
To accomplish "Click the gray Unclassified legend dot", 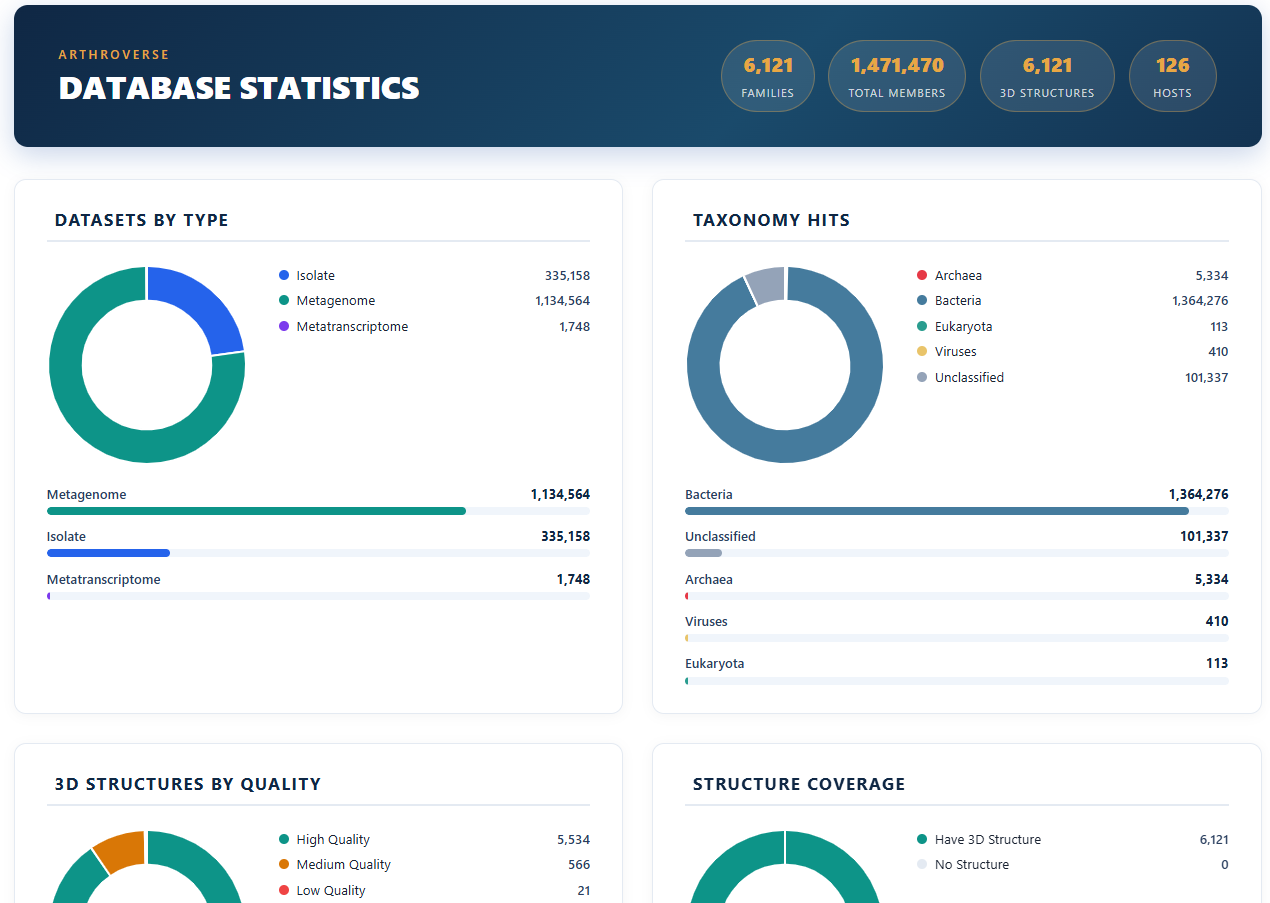I will click(x=922, y=377).
